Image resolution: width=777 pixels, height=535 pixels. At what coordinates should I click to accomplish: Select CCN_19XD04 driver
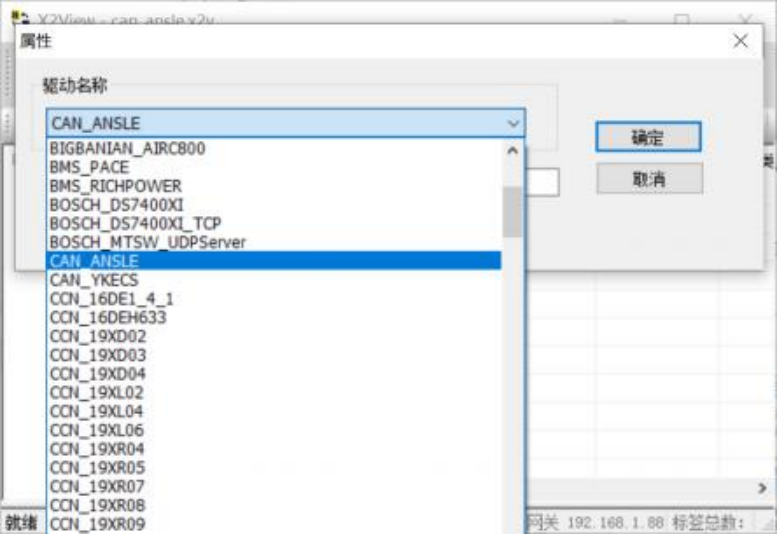tap(274, 374)
